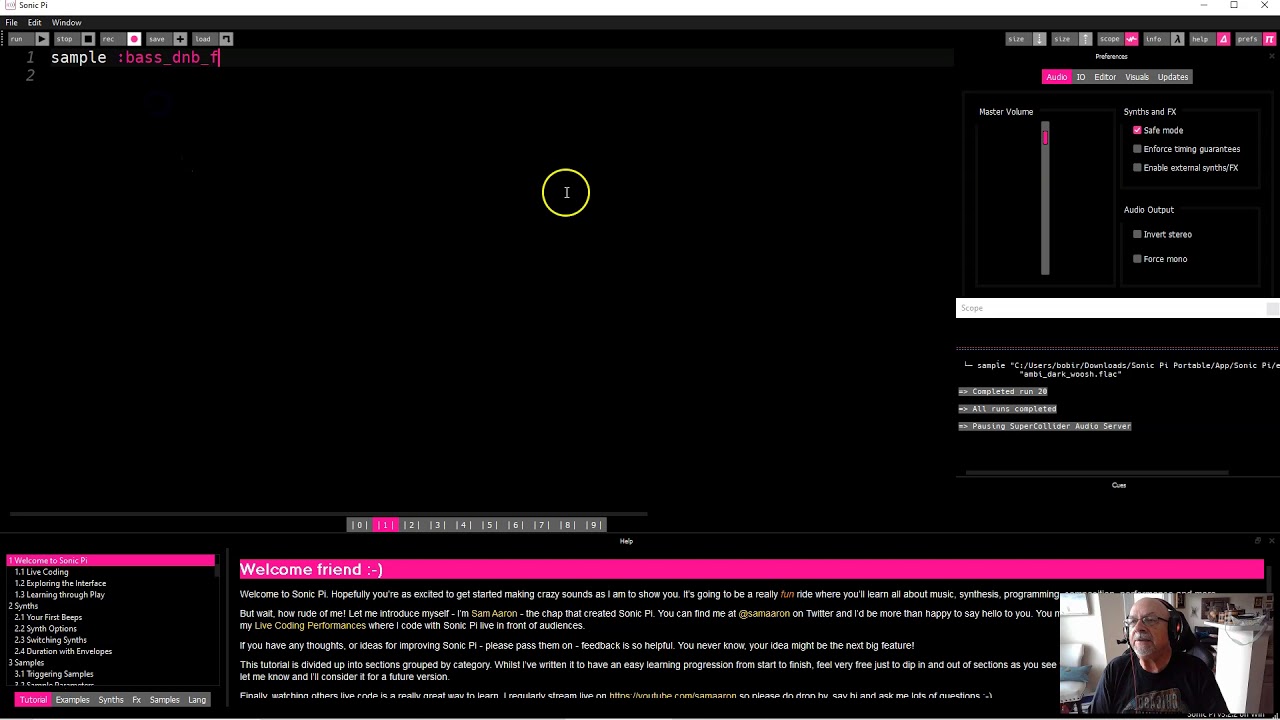Open section 2.4 Duration with Envelopes
The height and width of the screenshot is (720, 1280).
coord(63,652)
